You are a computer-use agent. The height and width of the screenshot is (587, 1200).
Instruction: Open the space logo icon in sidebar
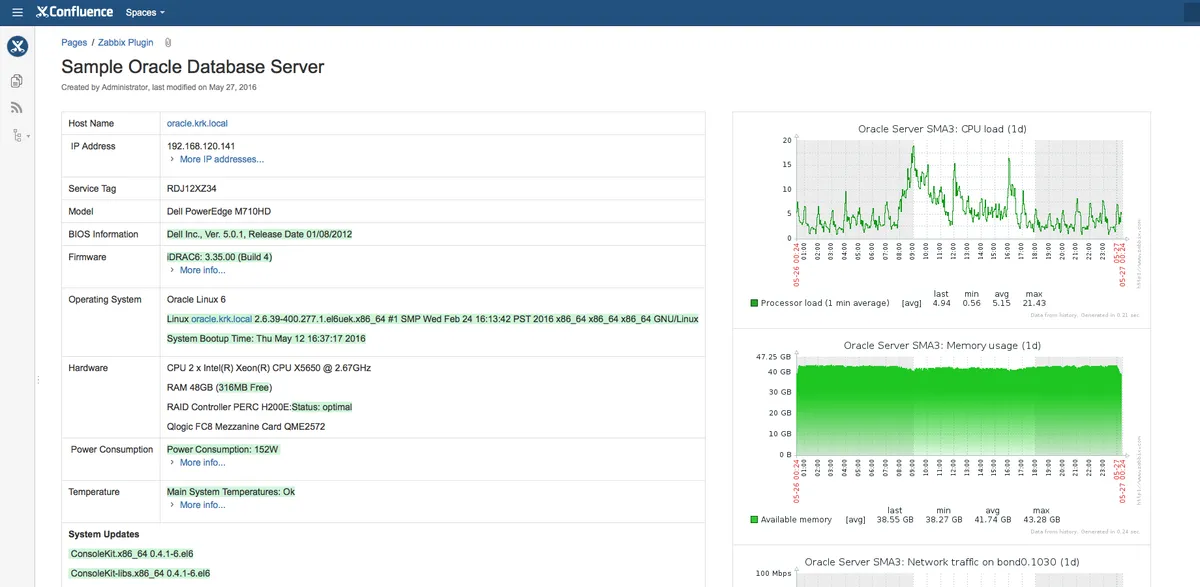pyautogui.click(x=17, y=46)
